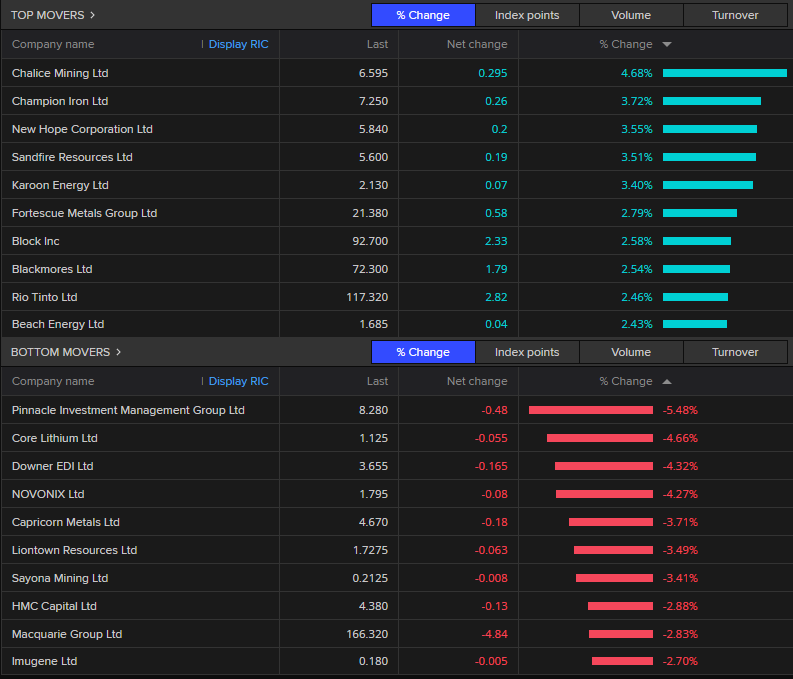Click the 1.7275 last price of Liontown
The image size is (793, 679).
pyautogui.click(x=370, y=550)
